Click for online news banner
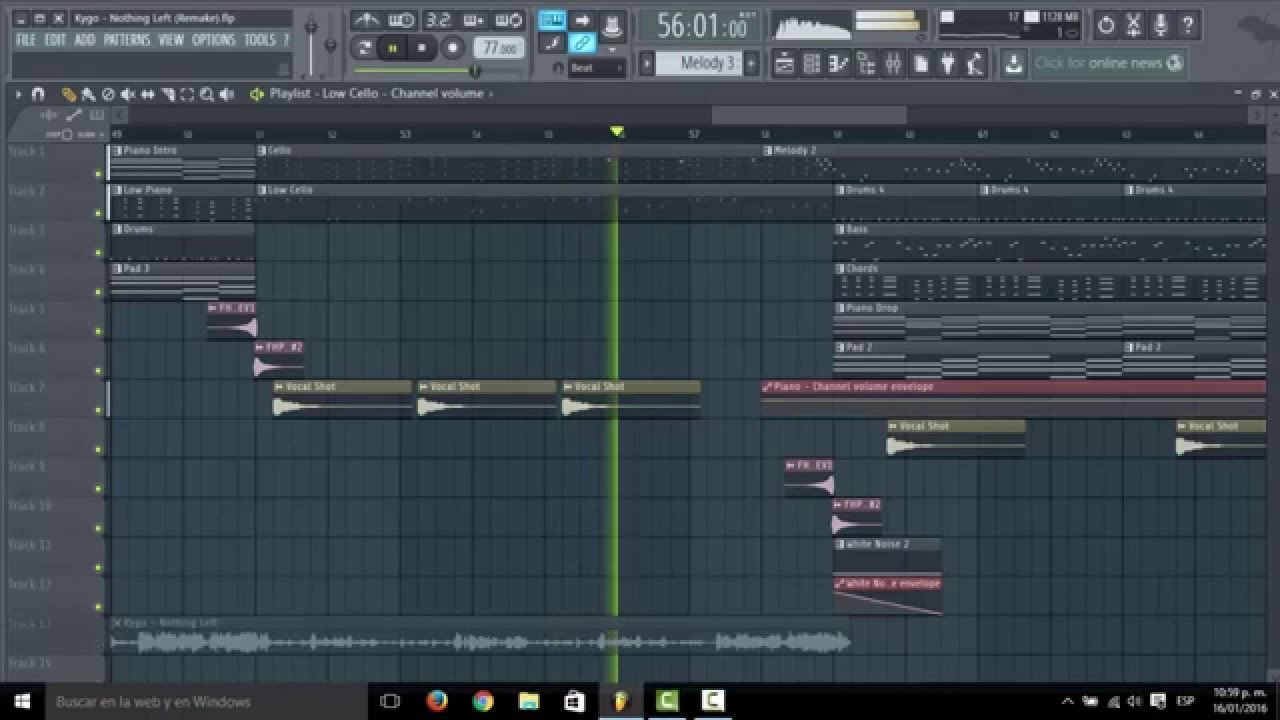Image resolution: width=1280 pixels, height=720 pixels. click(x=1109, y=63)
